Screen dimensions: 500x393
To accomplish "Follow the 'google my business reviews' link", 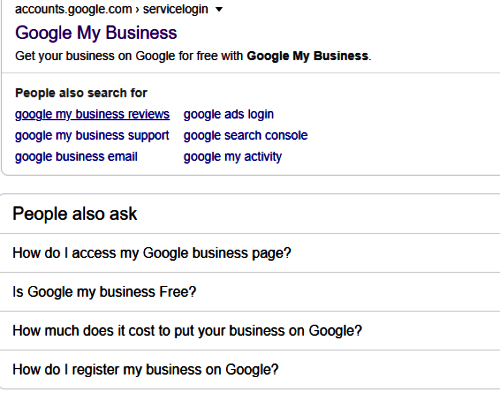I will (x=92, y=114).
